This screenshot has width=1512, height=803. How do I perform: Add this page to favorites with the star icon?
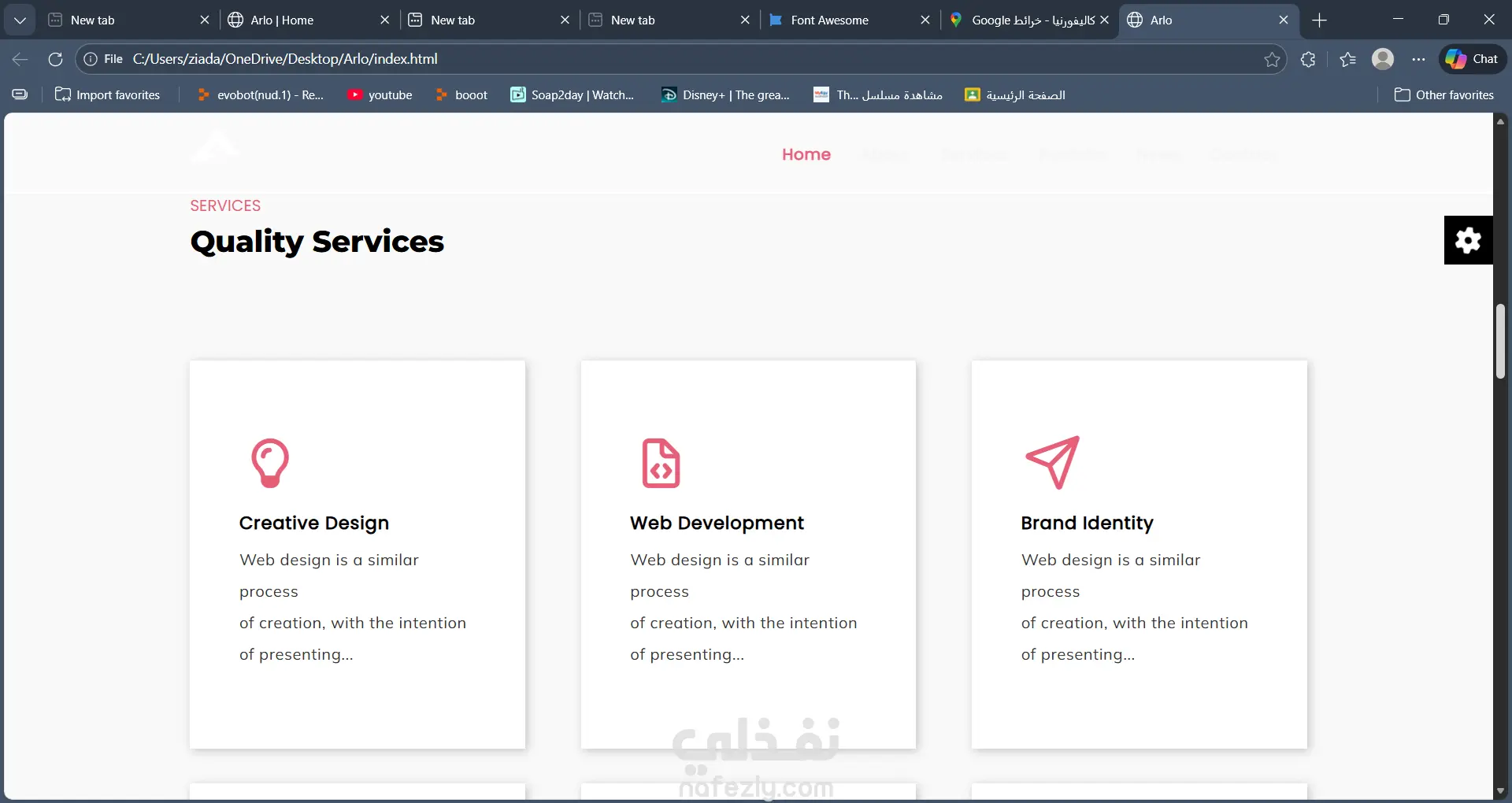tap(1272, 59)
